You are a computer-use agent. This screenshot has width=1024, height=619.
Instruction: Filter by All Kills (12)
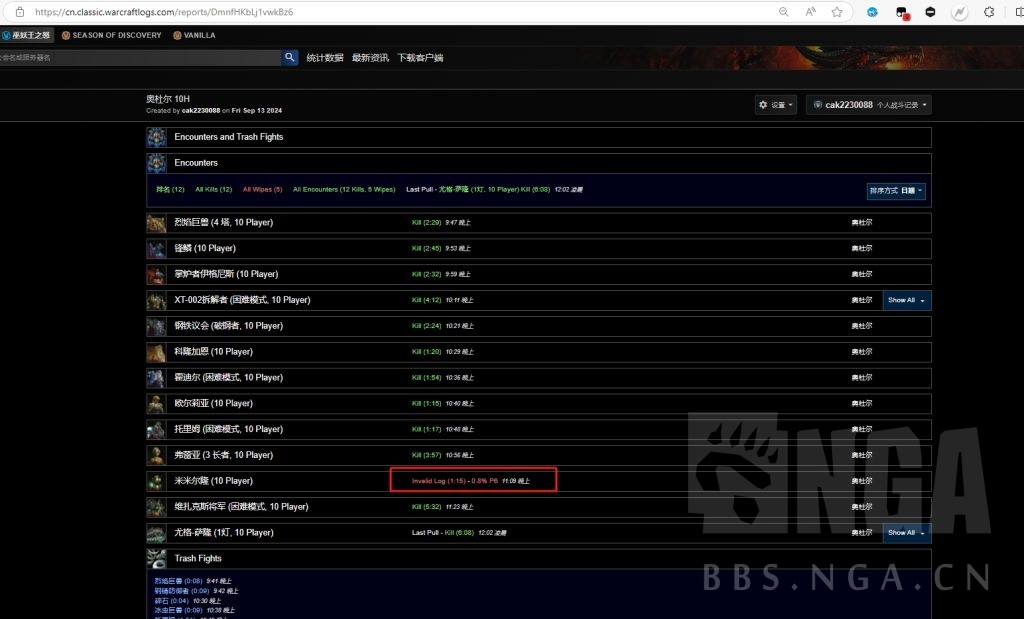click(x=214, y=189)
